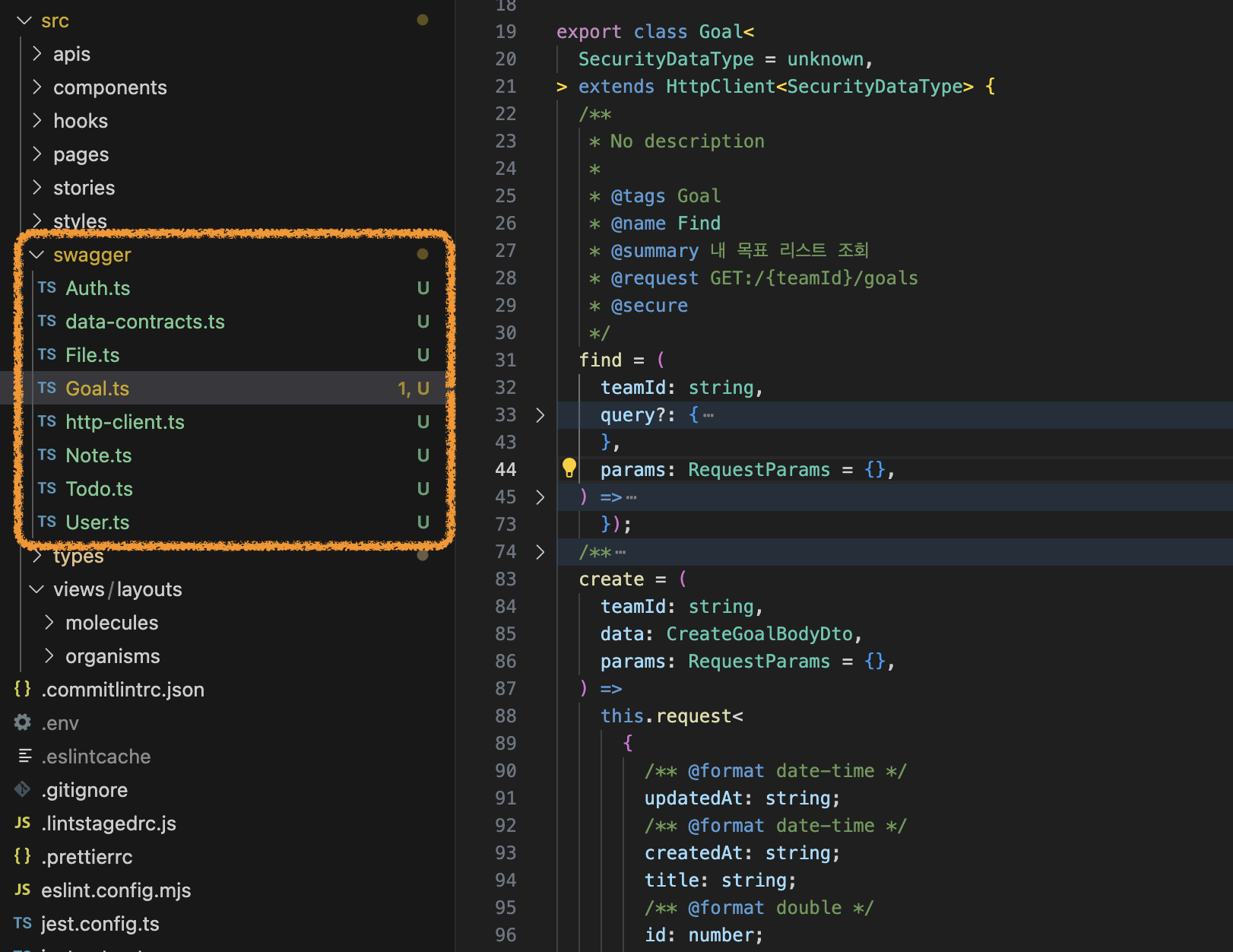Click the lines icon beside .eslintcache
The width and height of the screenshot is (1233, 952).
click(x=24, y=756)
